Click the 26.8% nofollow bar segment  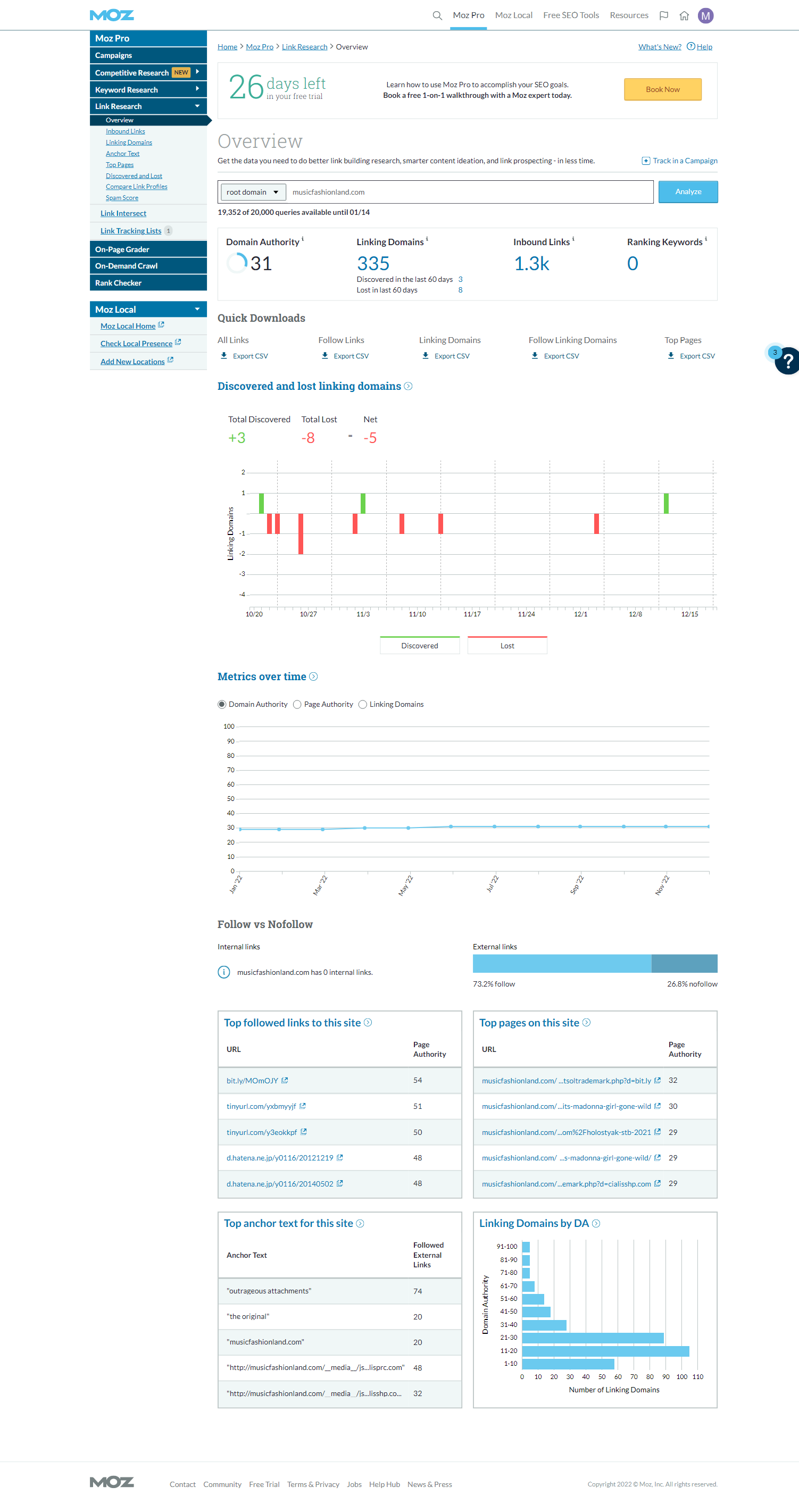[685, 963]
